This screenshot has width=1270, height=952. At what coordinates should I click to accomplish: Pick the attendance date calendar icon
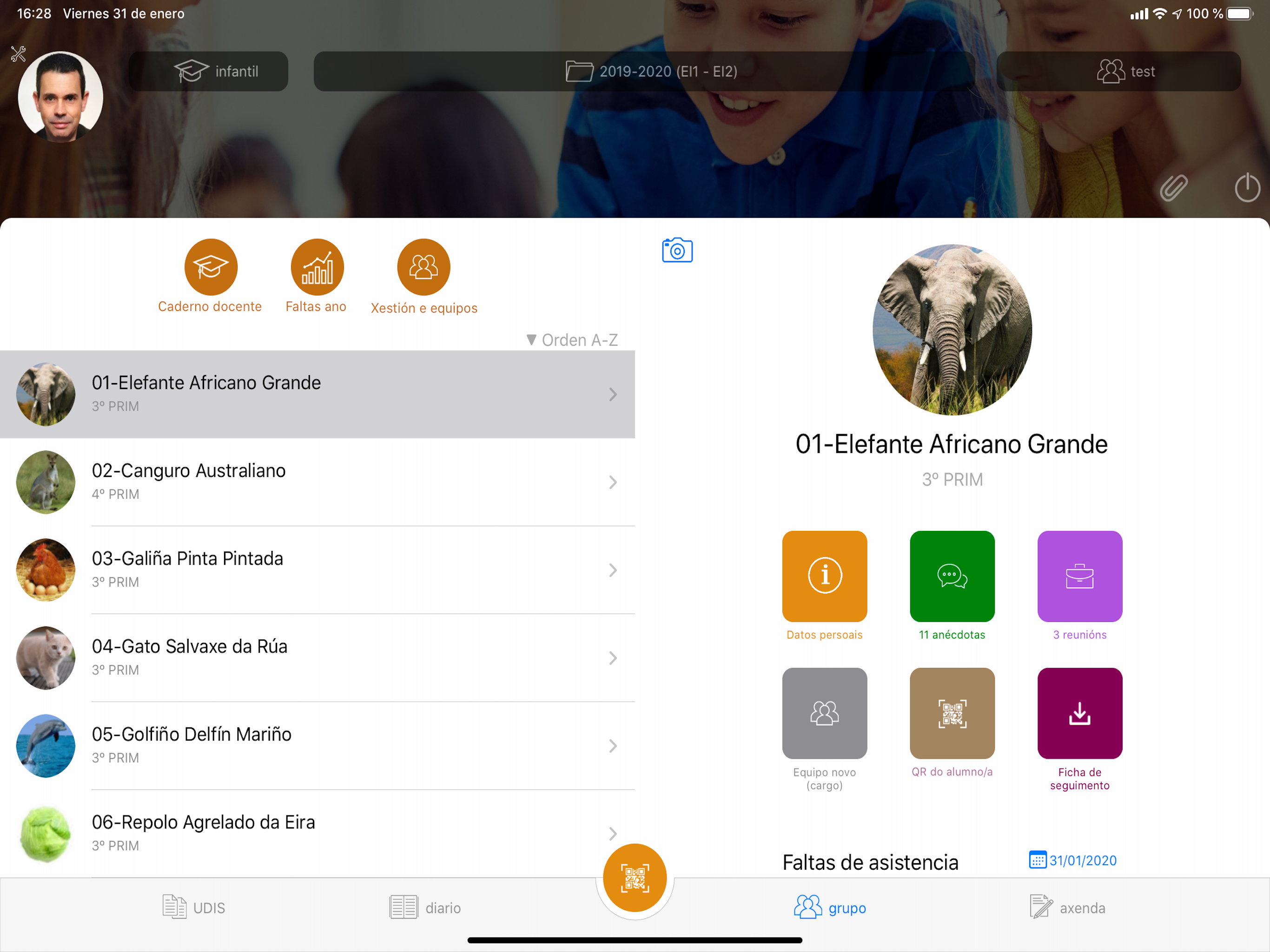[x=1038, y=860]
